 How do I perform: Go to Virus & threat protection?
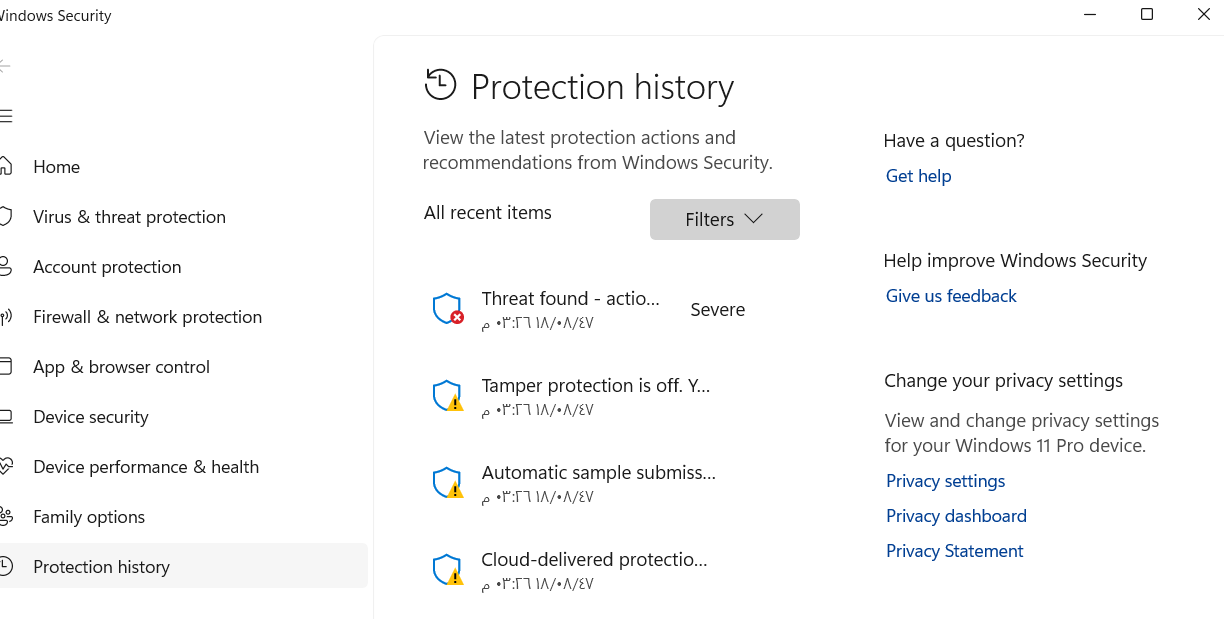129,217
